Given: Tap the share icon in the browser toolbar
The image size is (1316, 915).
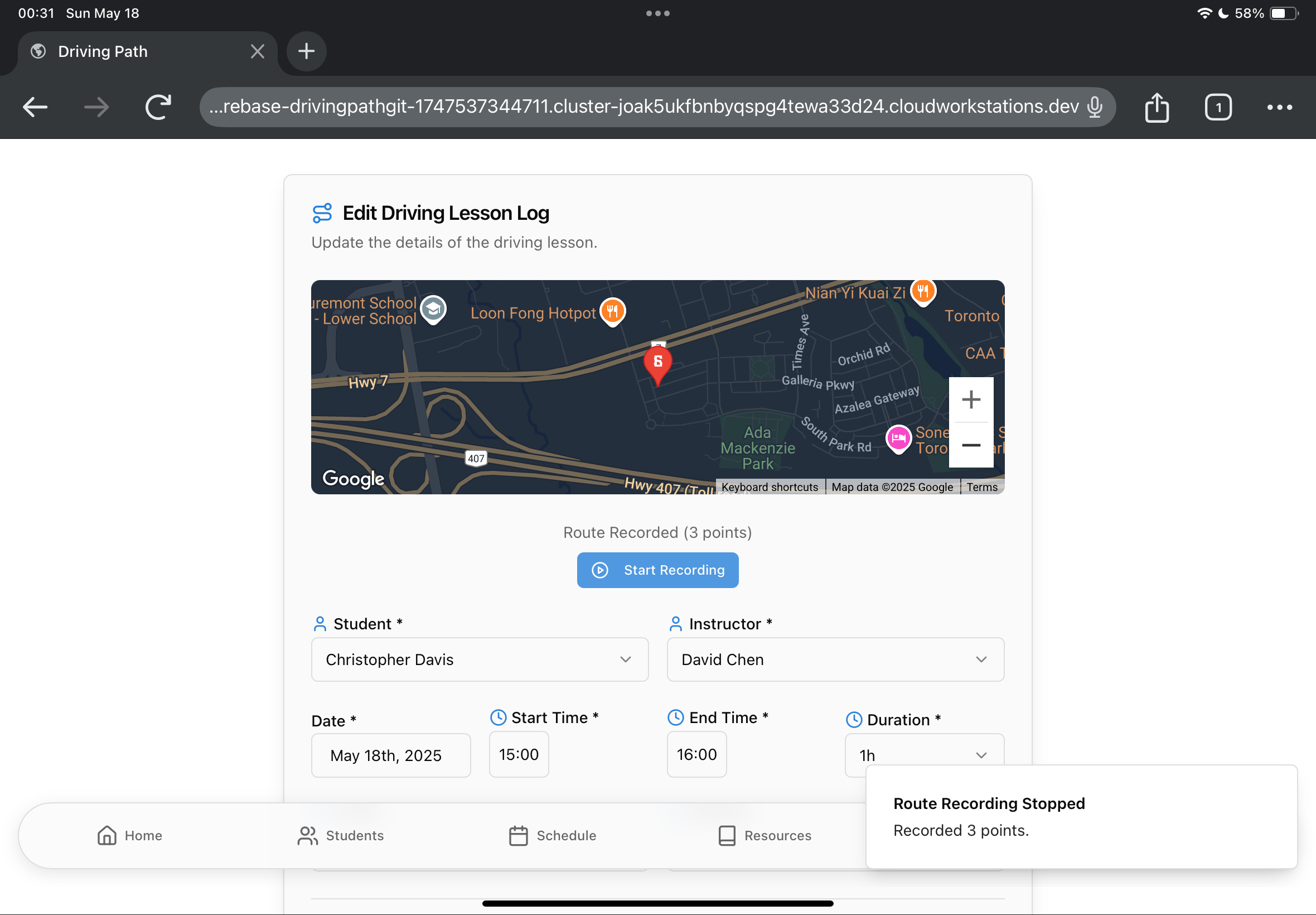Looking at the screenshot, I should (x=1157, y=107).
